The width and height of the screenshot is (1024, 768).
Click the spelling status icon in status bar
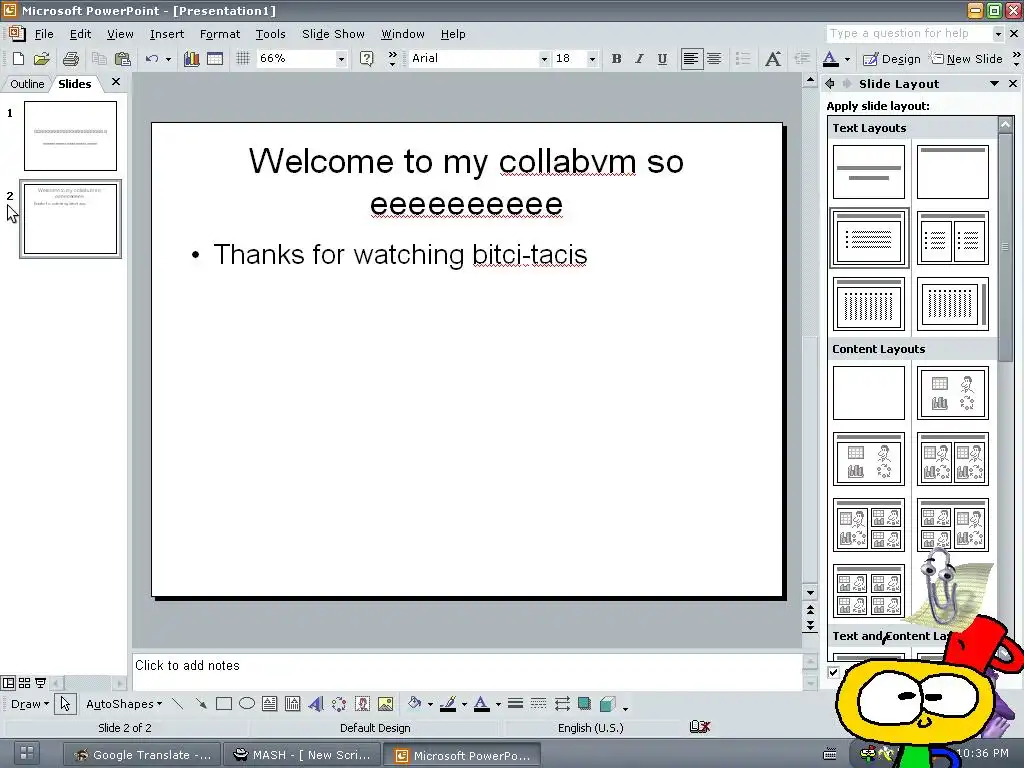699,727
